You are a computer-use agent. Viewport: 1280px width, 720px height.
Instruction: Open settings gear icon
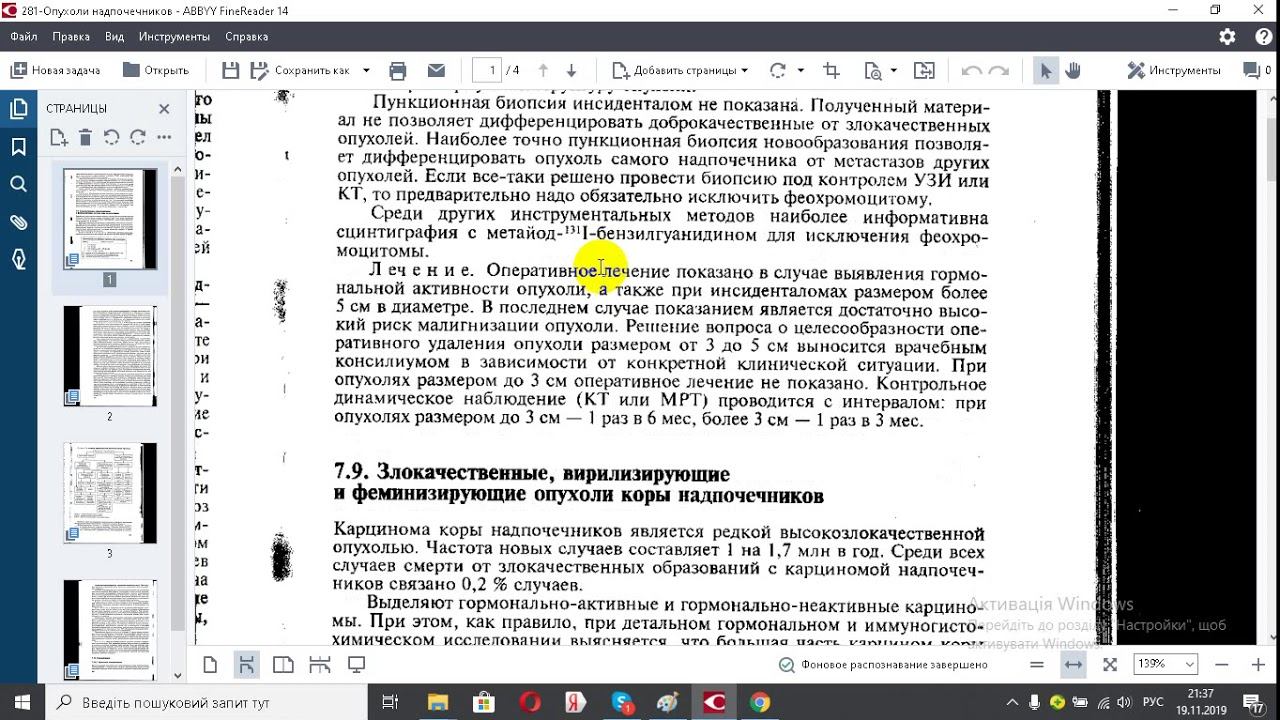[1228, 37]
